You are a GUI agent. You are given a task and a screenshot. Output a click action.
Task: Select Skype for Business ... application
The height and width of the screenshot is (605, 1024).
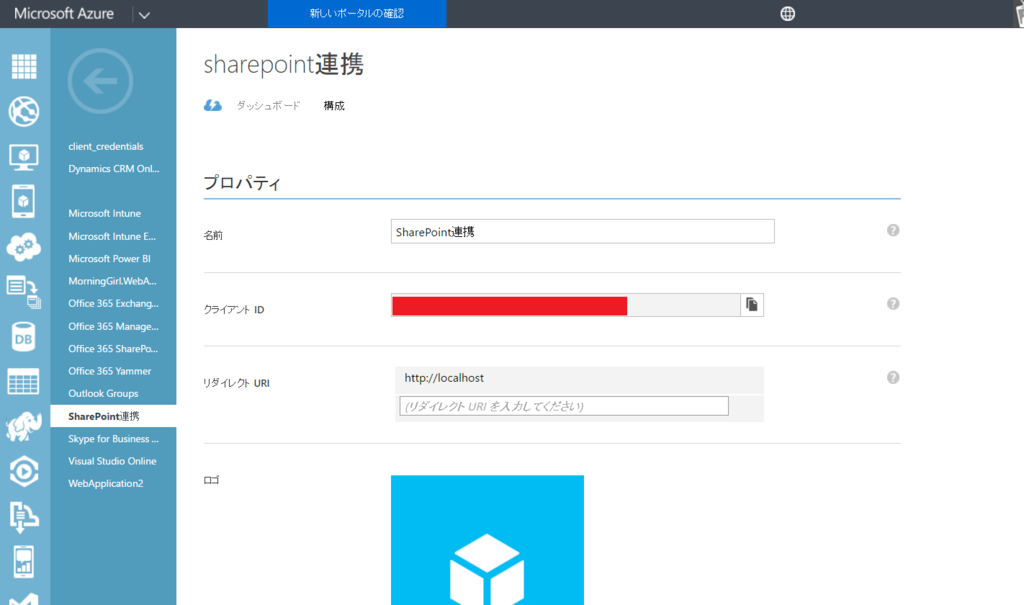point(114,439)
